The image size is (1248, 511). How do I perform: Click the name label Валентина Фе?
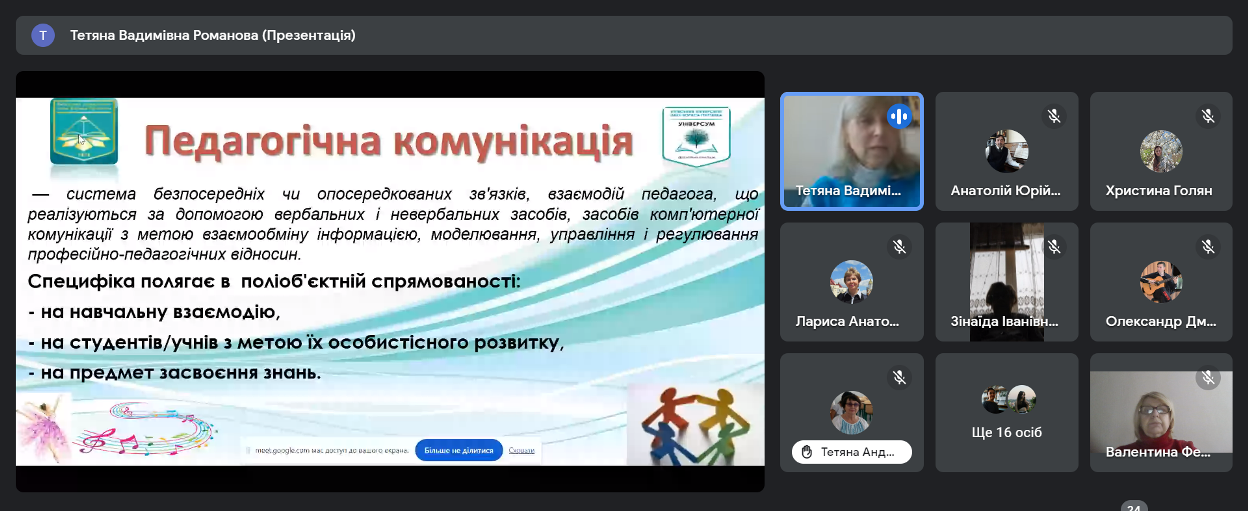click(x=1159, y=452)
